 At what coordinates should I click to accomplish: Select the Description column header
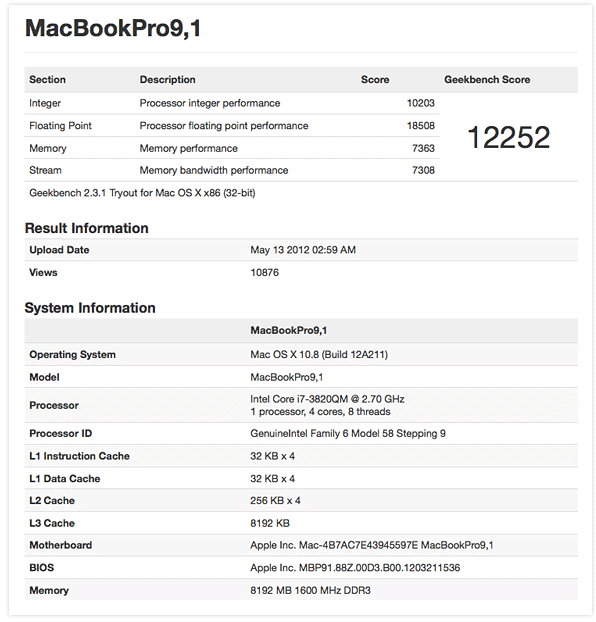coord(167,80)
